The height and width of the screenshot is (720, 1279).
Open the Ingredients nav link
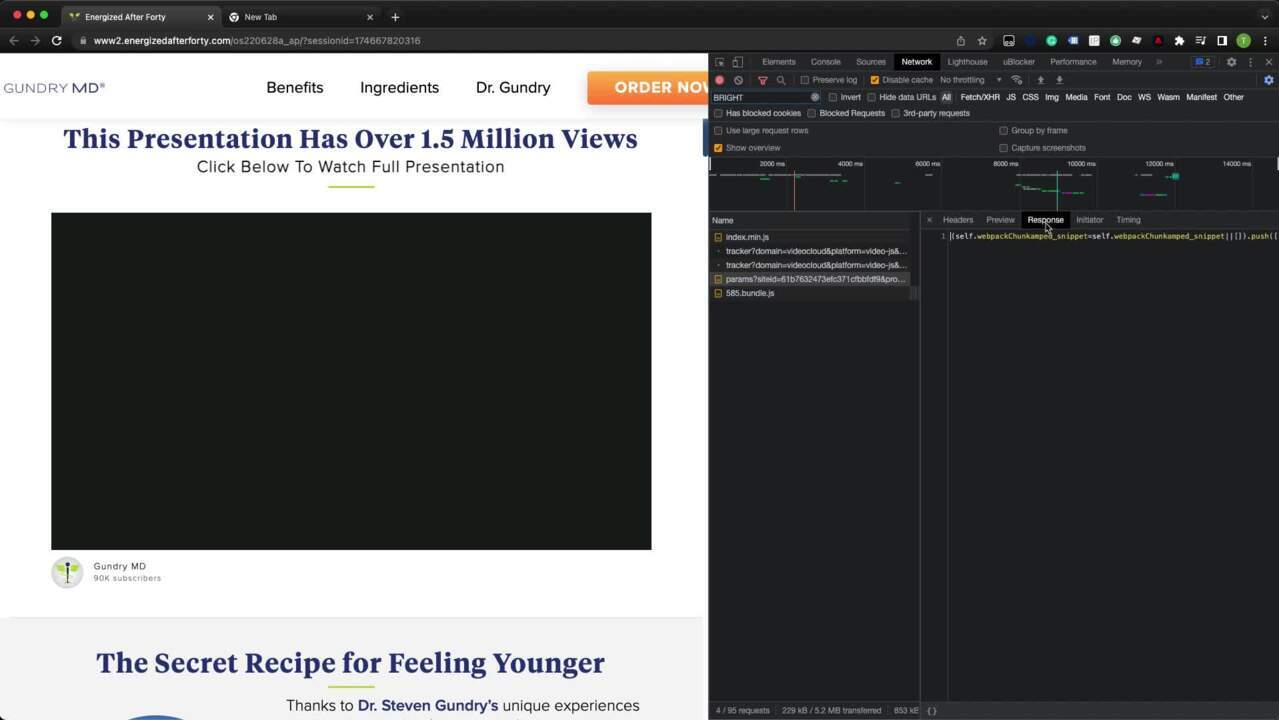pos(399,88)
